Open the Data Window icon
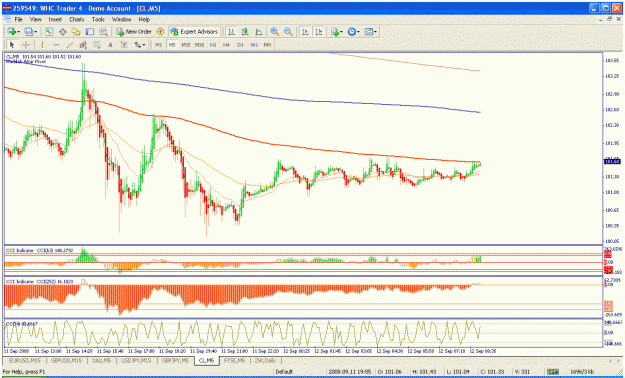This screenshot has width=625, height=378. click(63, 32)
